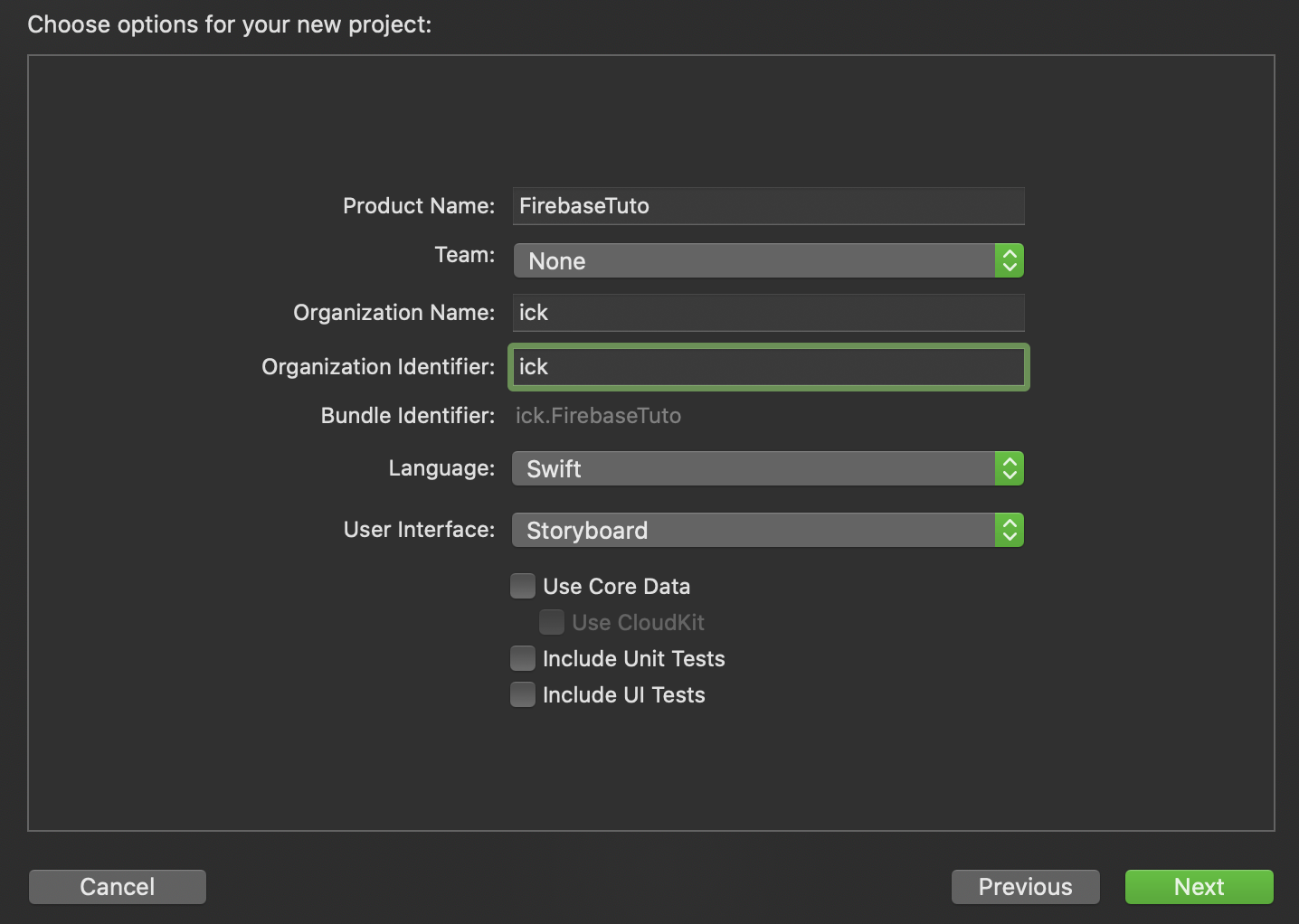The width and height of the screenshot is (1299, 924).
Task: Click the green chevron arrows on Team popup
Action: pyautogui.click(x=1010, y=261)
